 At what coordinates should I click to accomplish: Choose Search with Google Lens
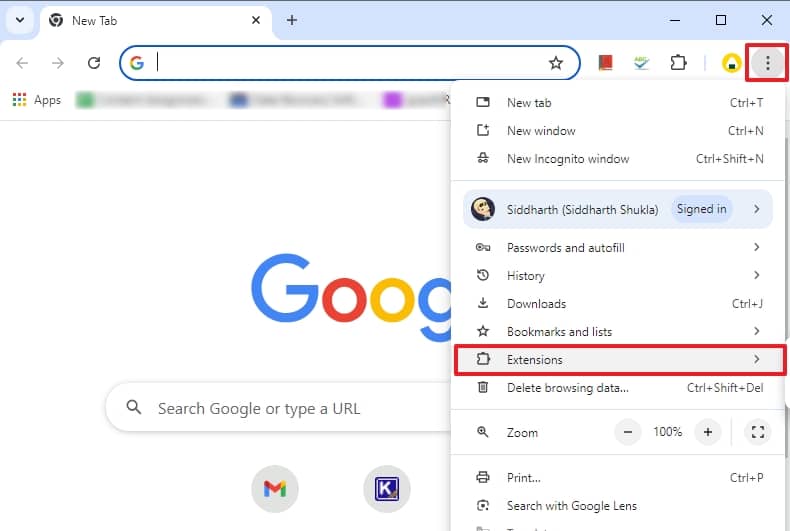(619, 506)
